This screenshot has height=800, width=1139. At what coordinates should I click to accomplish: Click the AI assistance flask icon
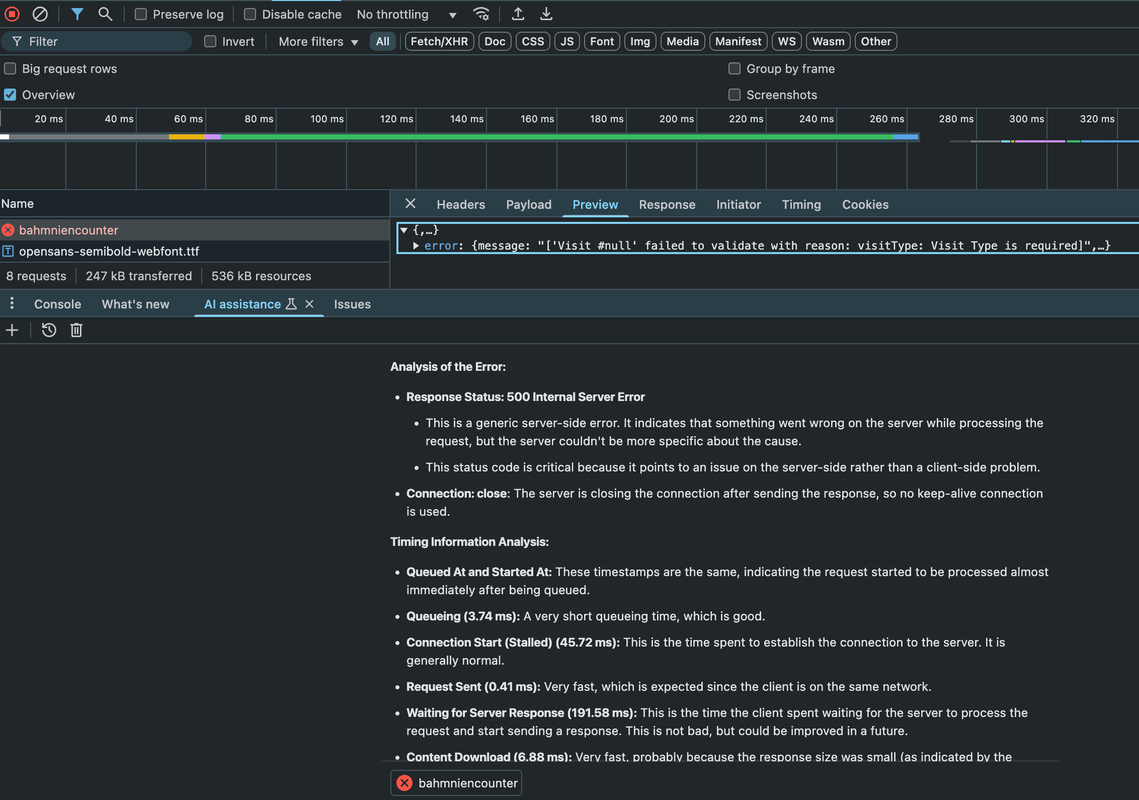[291, 304]
